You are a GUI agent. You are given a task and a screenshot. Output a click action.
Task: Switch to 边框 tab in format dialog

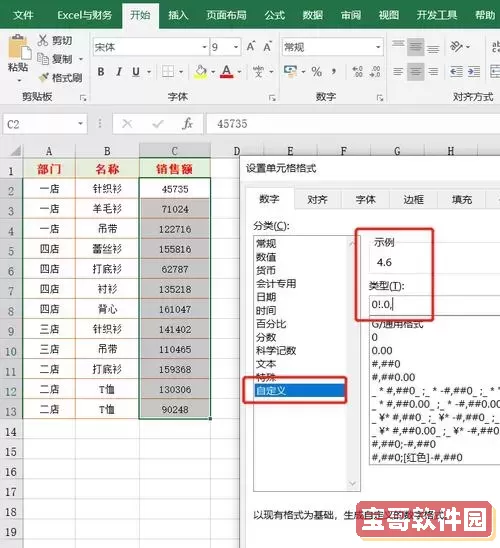click(x=413, y=200)
